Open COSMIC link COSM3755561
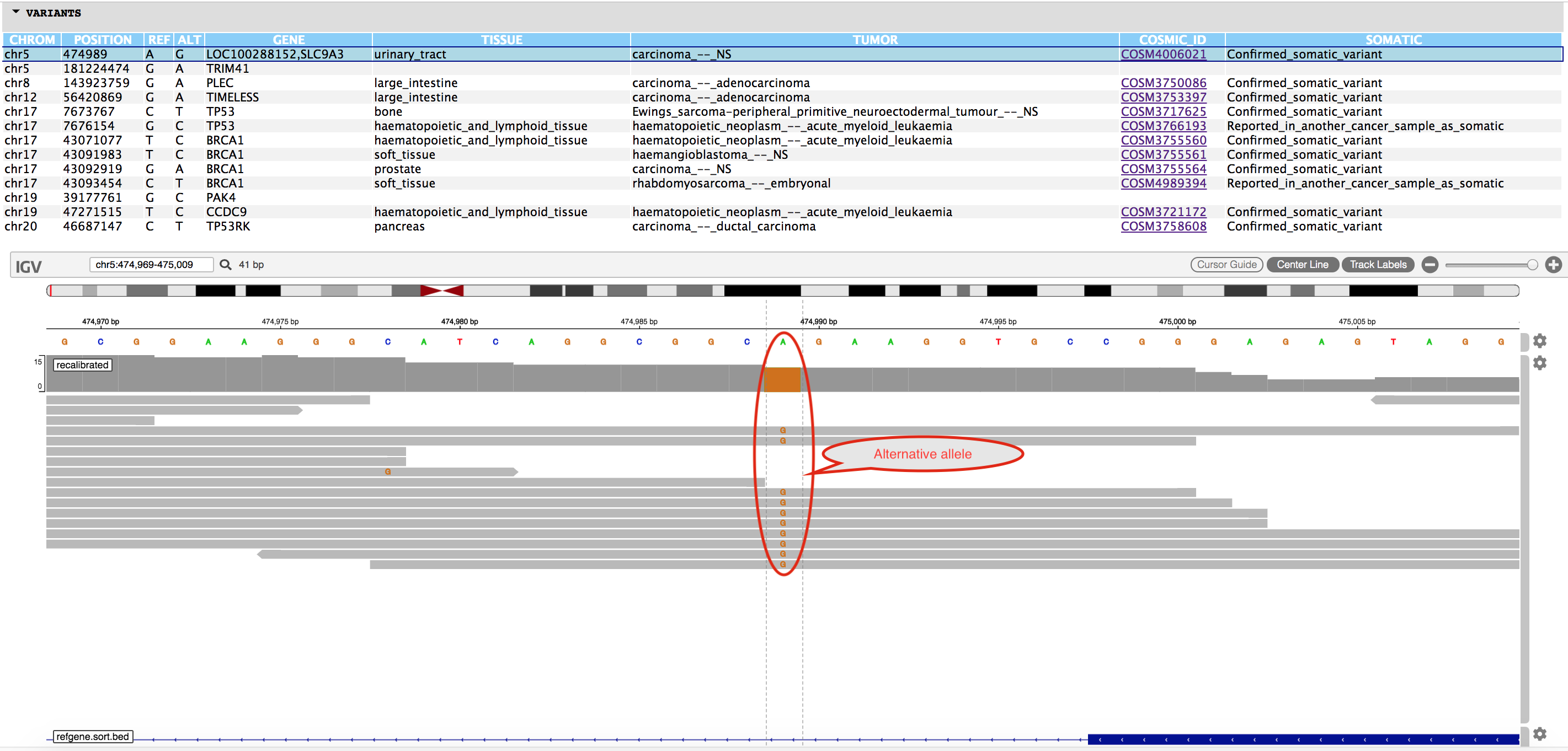Image resolution: width=1568 pixels, height=751 pixels. pyautogui.click(x=1163, y=154)
